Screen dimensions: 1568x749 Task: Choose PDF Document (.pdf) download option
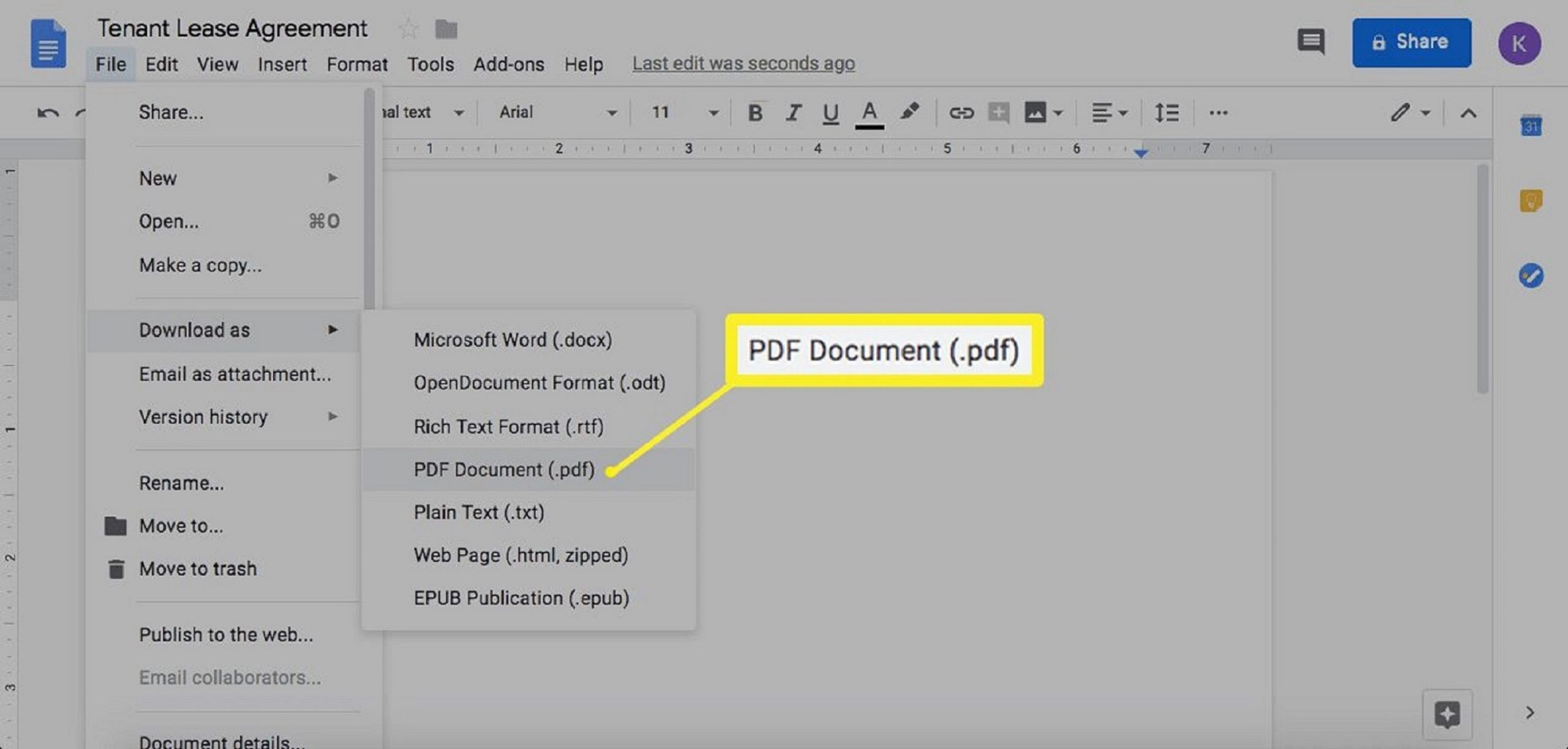504,470
